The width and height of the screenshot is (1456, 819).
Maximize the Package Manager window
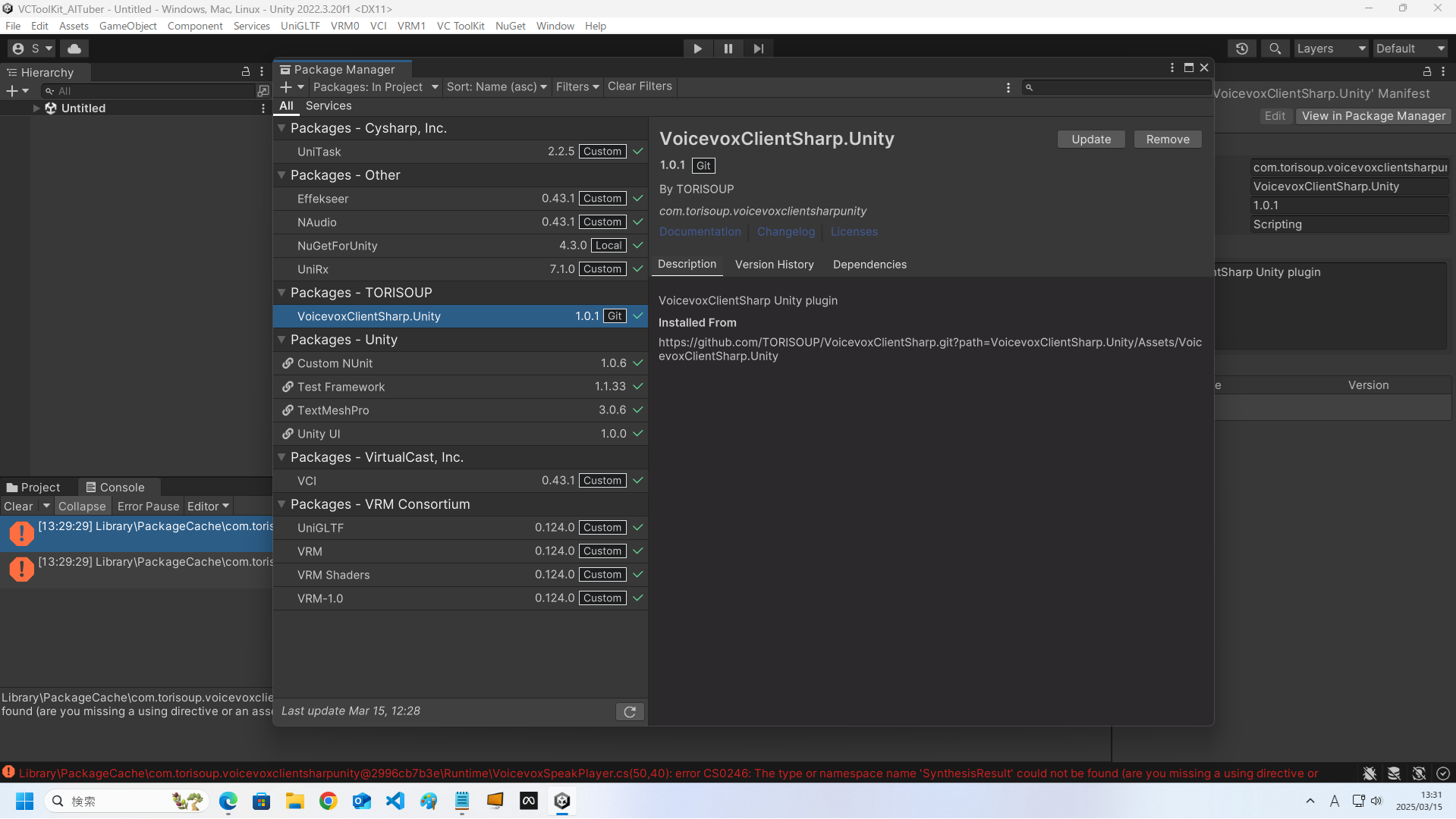[1189, 68]
